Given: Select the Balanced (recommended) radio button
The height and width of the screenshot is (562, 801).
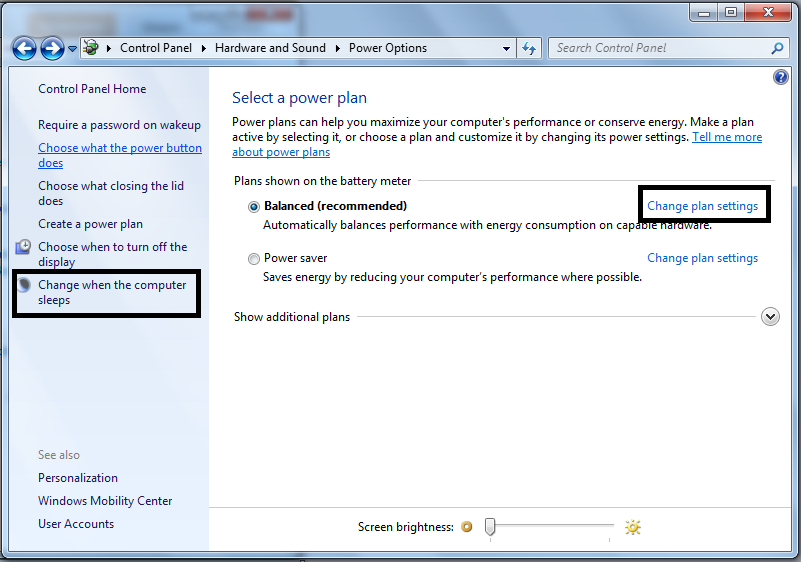Looking at the screenshot, I should pyautogui.click(x=253, y=207).
